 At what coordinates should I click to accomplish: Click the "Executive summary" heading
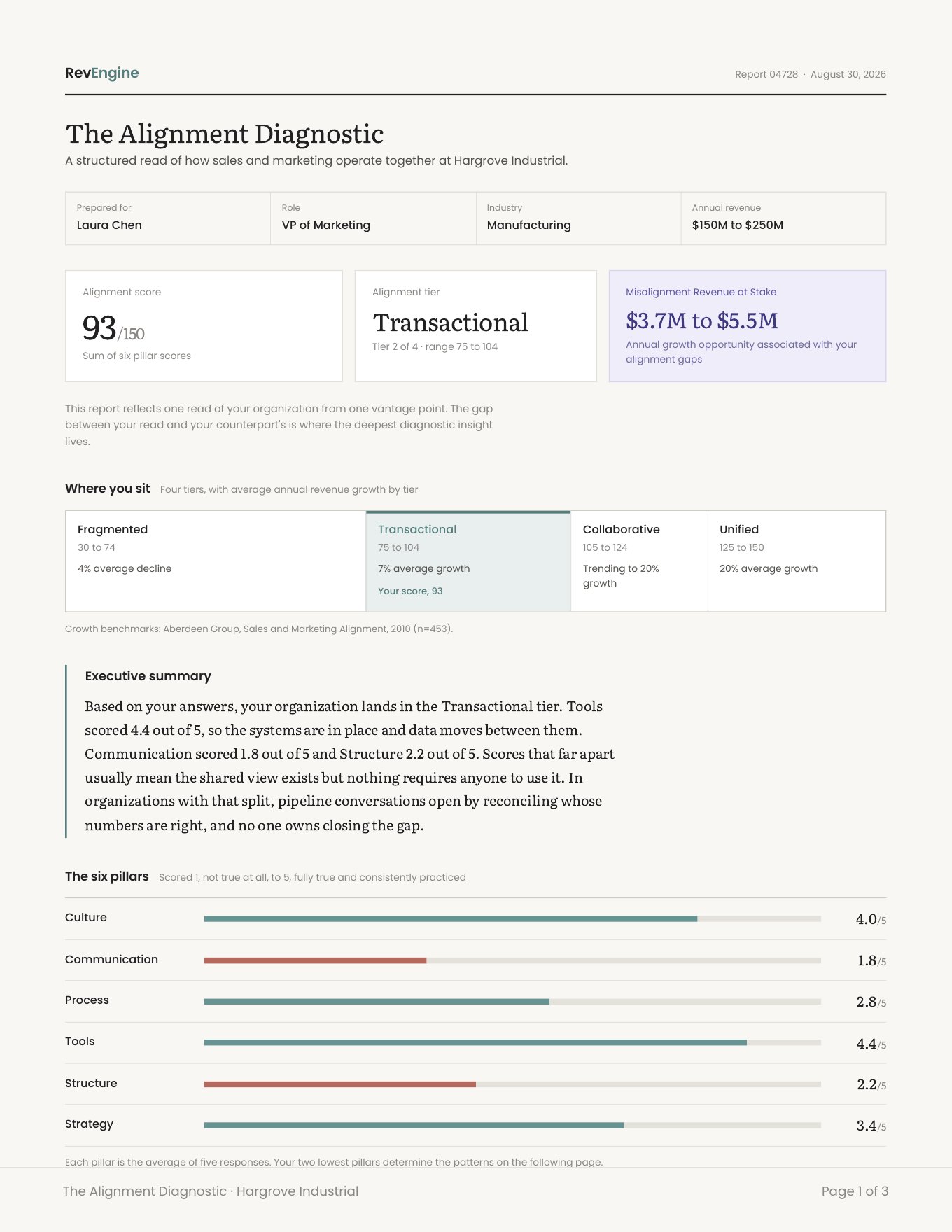[148, 676]
